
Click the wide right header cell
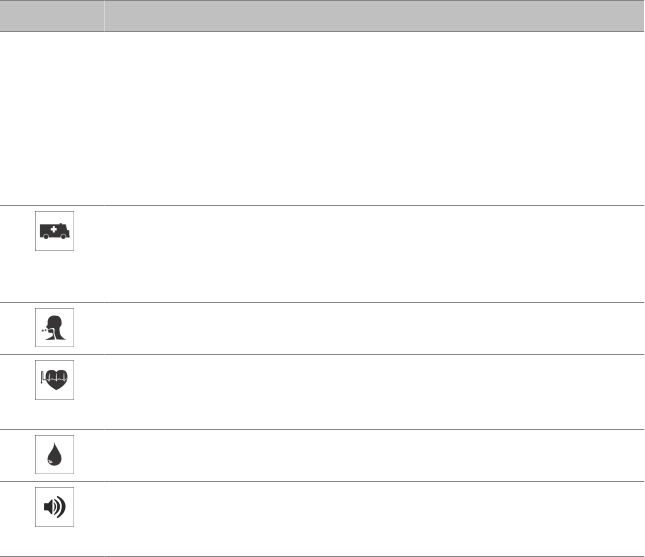(374, 16)
